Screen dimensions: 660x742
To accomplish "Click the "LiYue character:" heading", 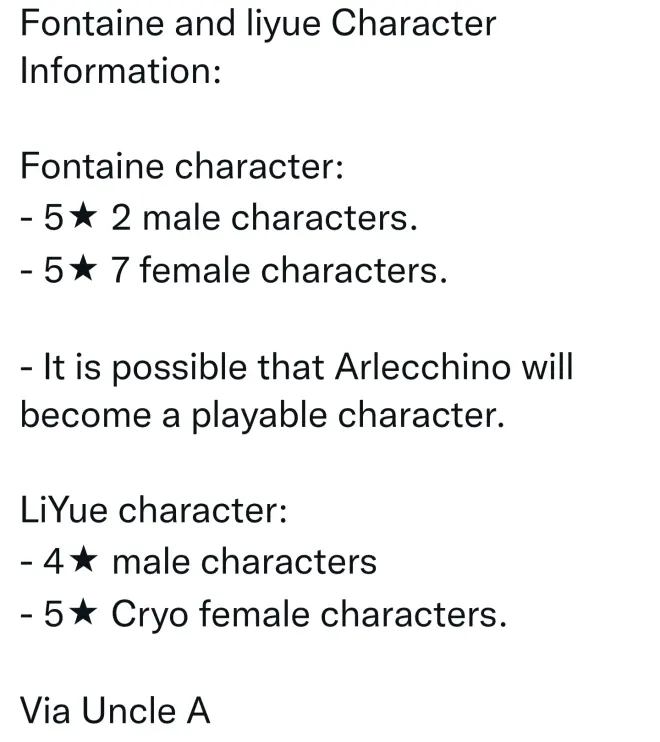I will [154, 510].
